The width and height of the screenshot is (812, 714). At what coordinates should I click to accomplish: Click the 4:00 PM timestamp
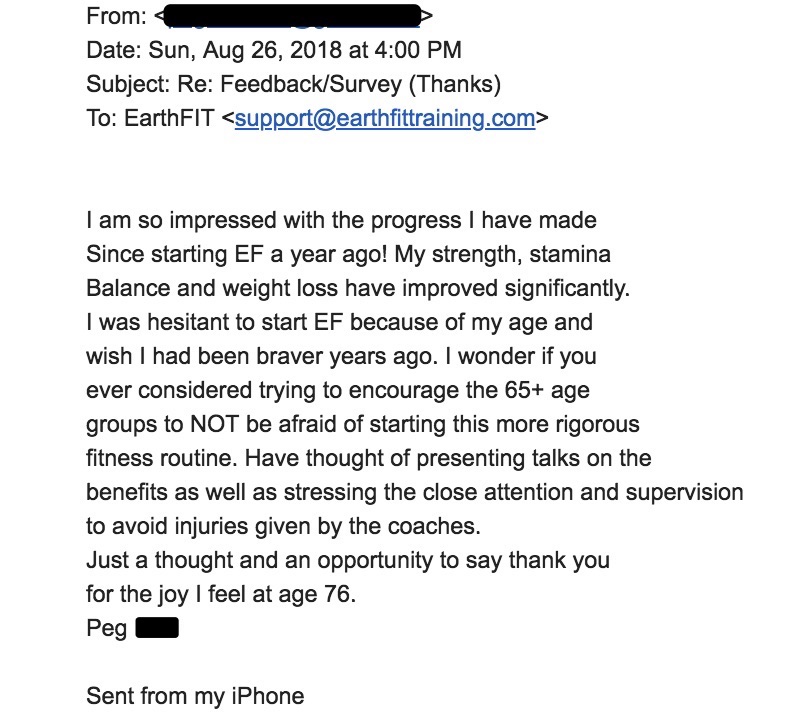[x=417, y=50]
